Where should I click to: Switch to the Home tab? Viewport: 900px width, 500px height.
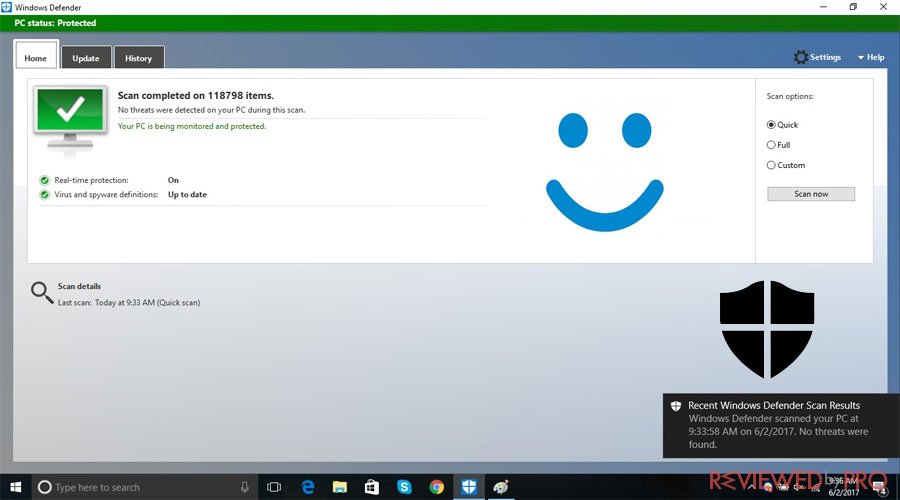point(36,55)
